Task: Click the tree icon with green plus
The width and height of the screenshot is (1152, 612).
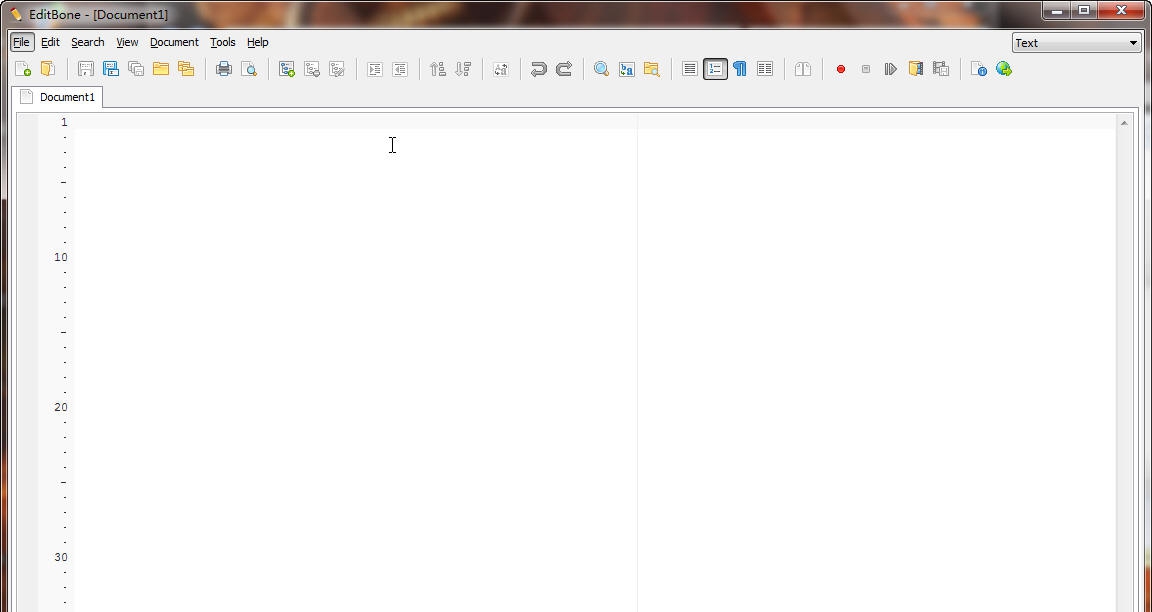Action: pyautogui.click(x=287, y=69)
